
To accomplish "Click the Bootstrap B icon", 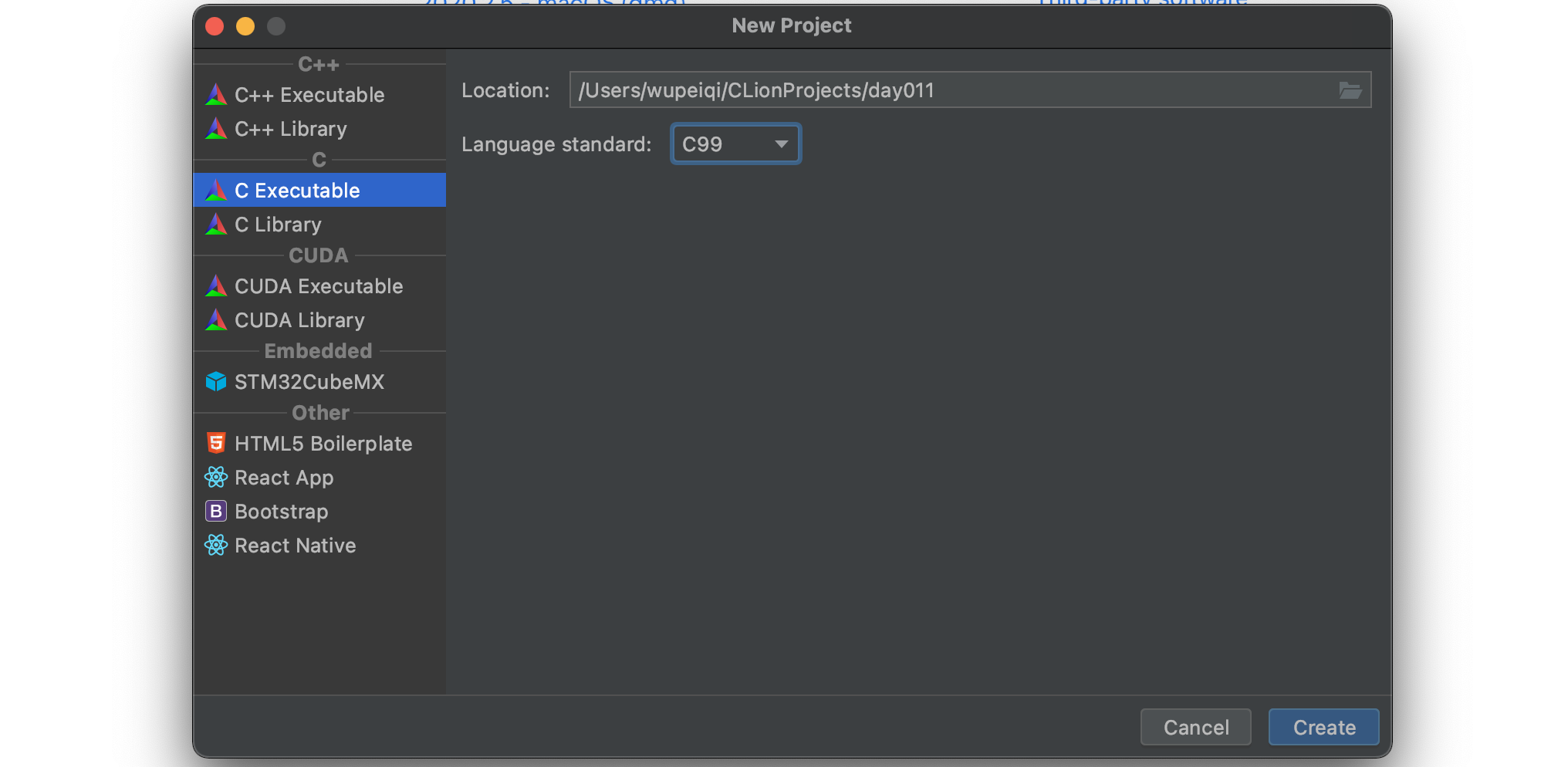I will point(216,512).
